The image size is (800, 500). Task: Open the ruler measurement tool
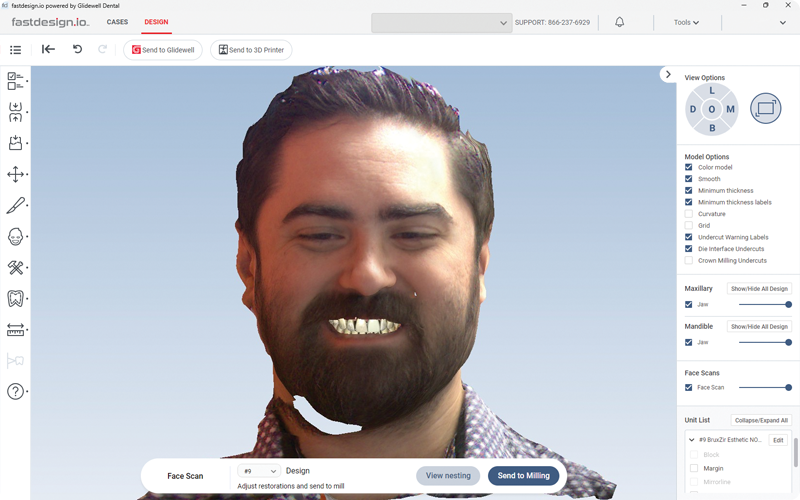15,329
